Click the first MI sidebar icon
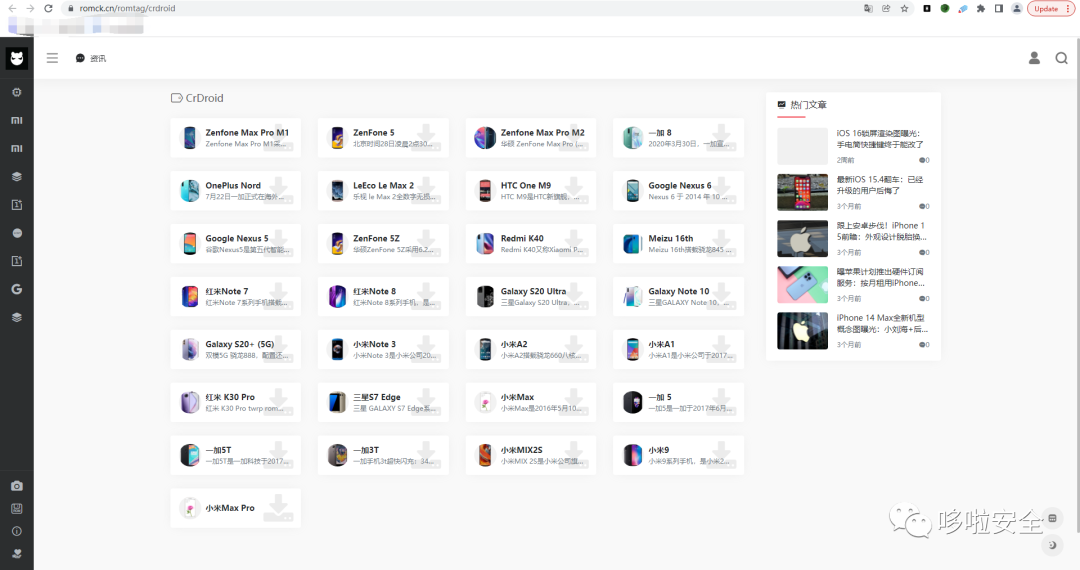 pyautogui.click(x=17, y=120)
